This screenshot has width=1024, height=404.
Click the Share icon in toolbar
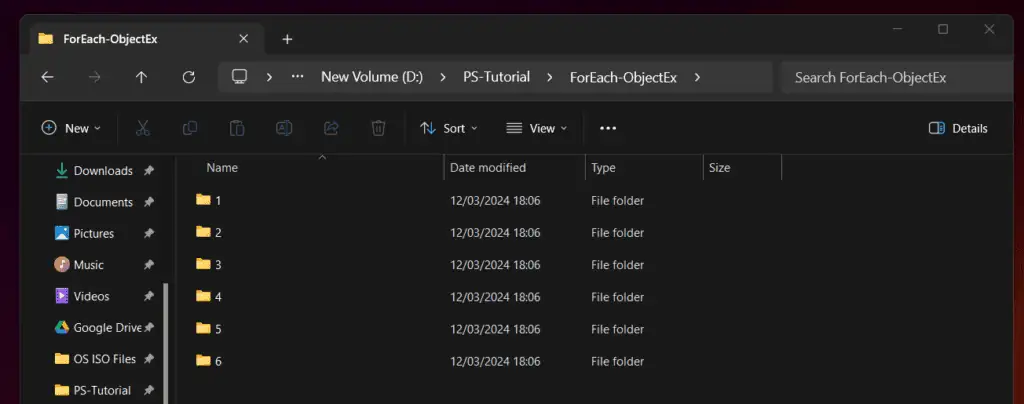331,129
